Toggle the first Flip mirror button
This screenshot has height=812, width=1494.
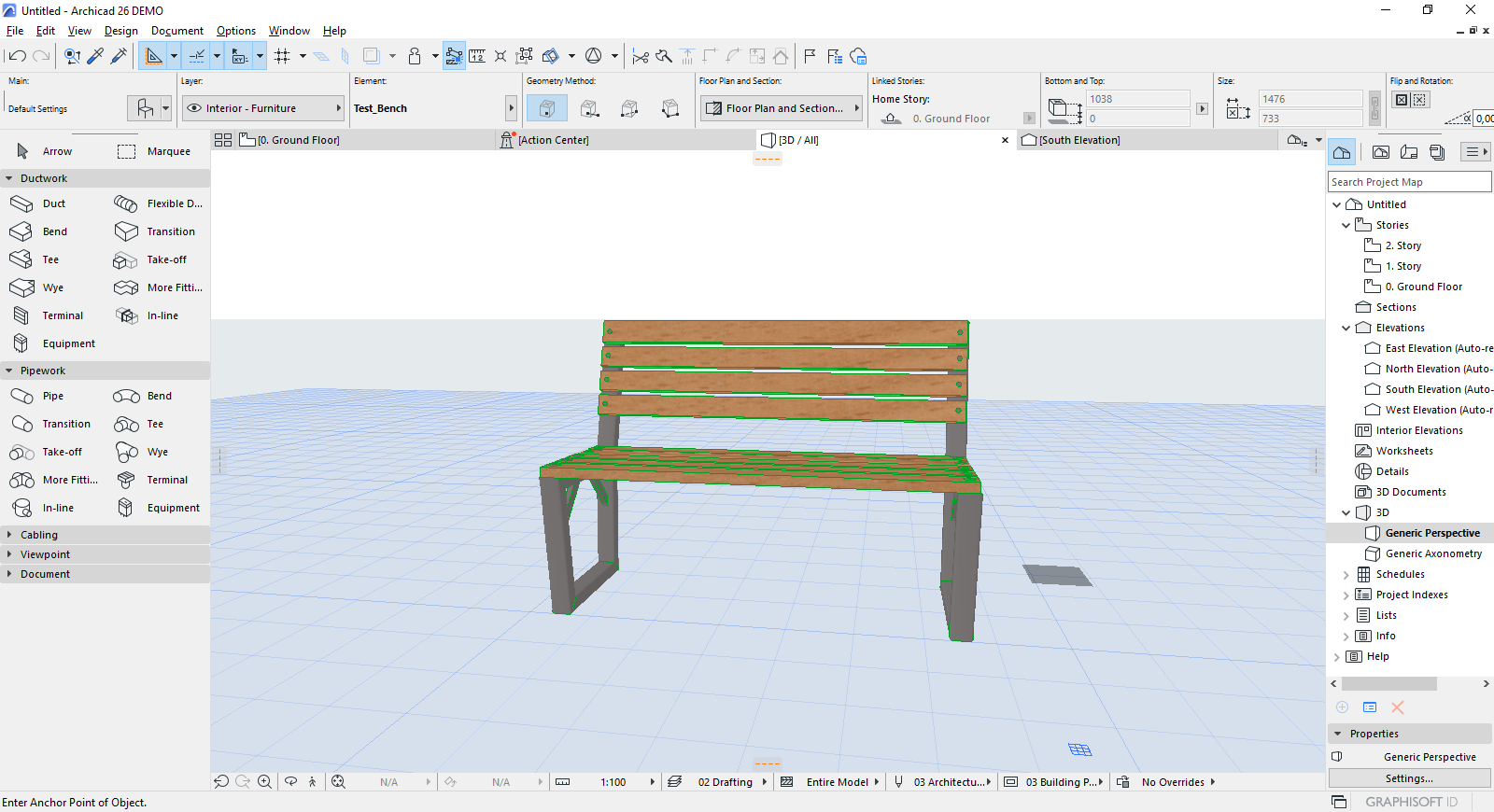point(1401,100)
